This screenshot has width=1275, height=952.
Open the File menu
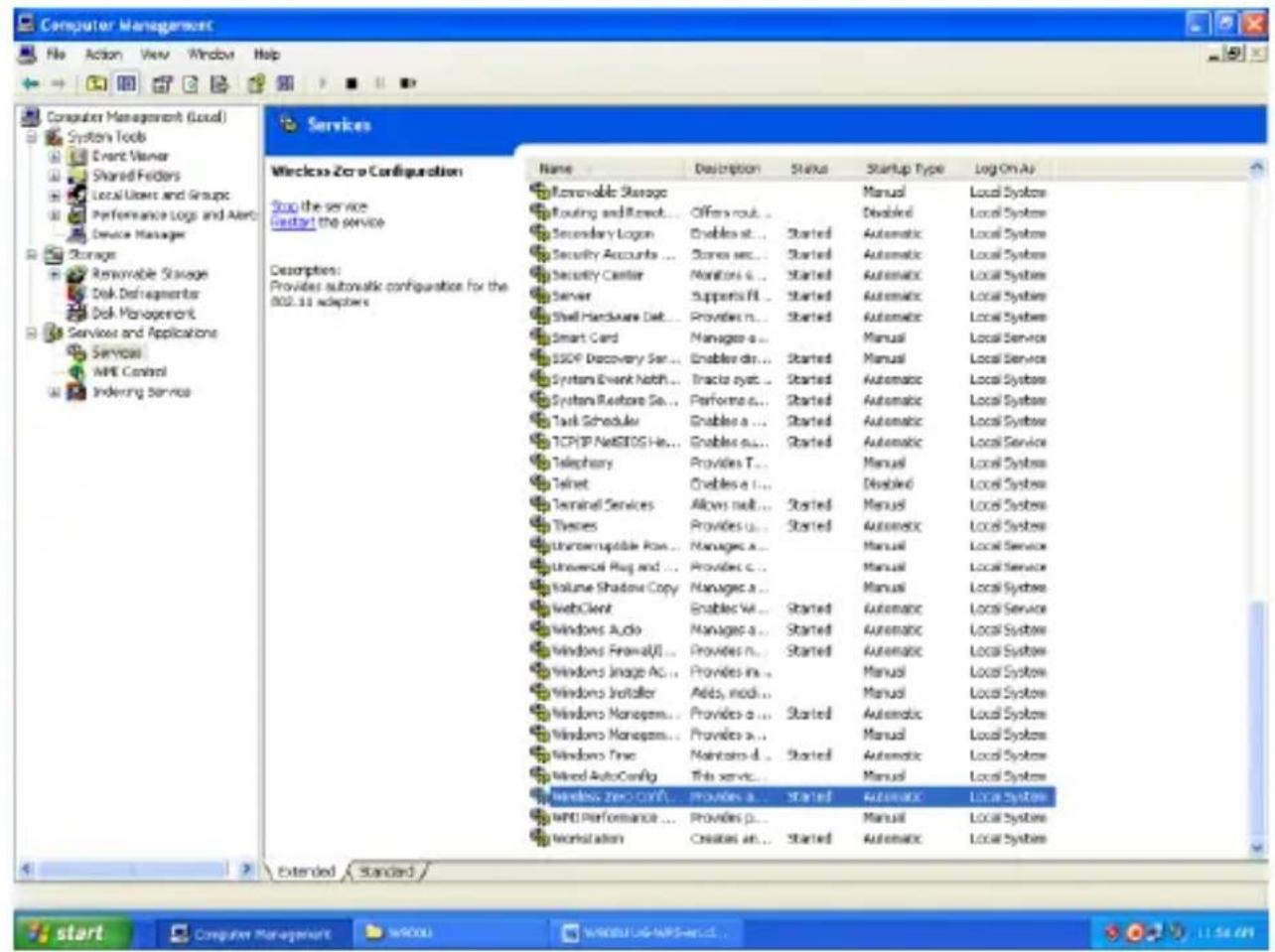[56, 55]
